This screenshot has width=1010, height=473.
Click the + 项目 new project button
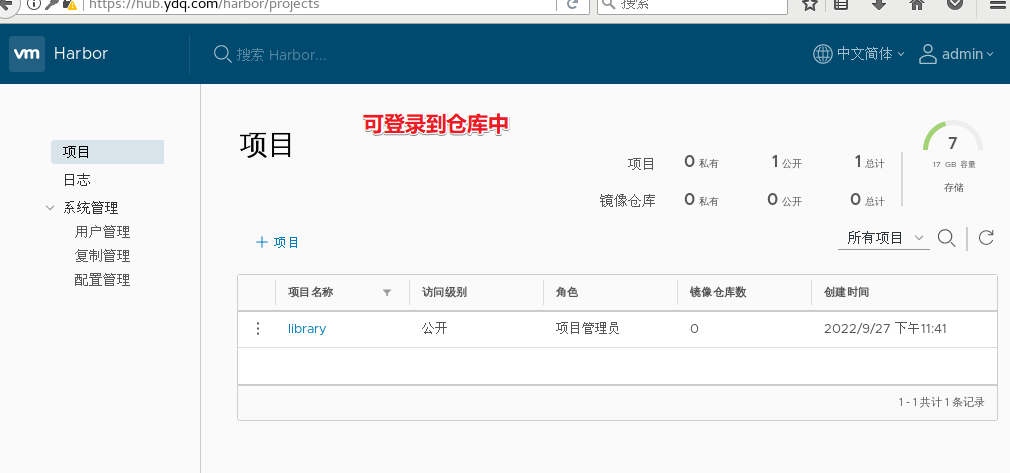click(278, 242)
